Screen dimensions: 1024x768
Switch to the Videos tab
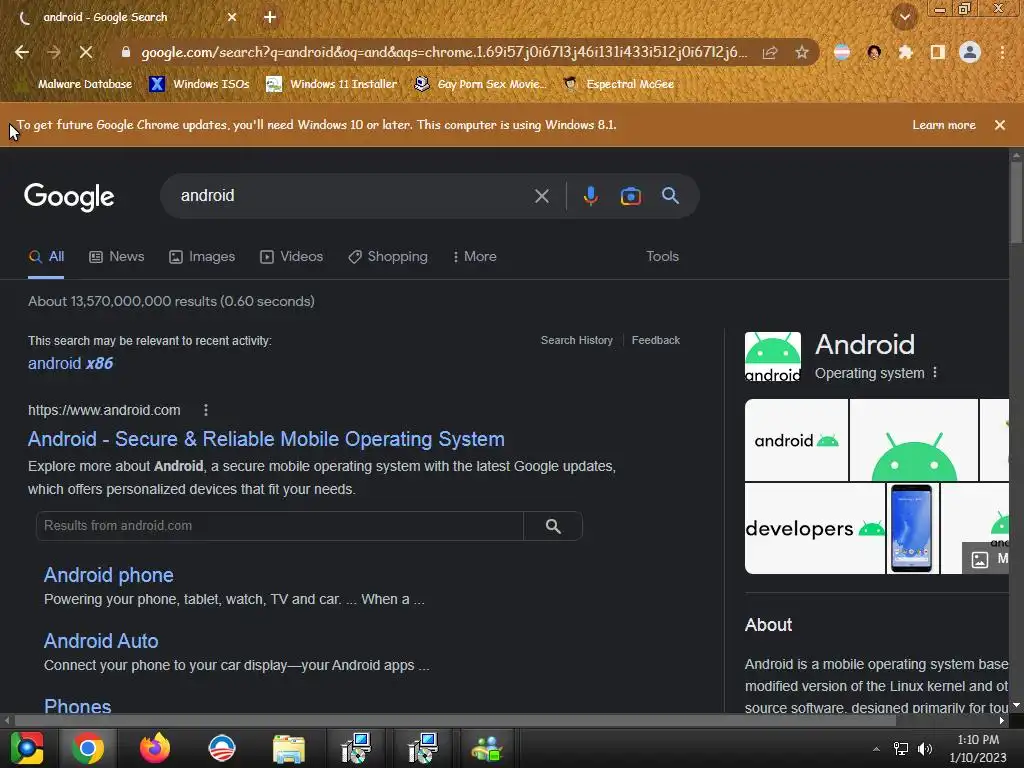[x=291, y=257]
